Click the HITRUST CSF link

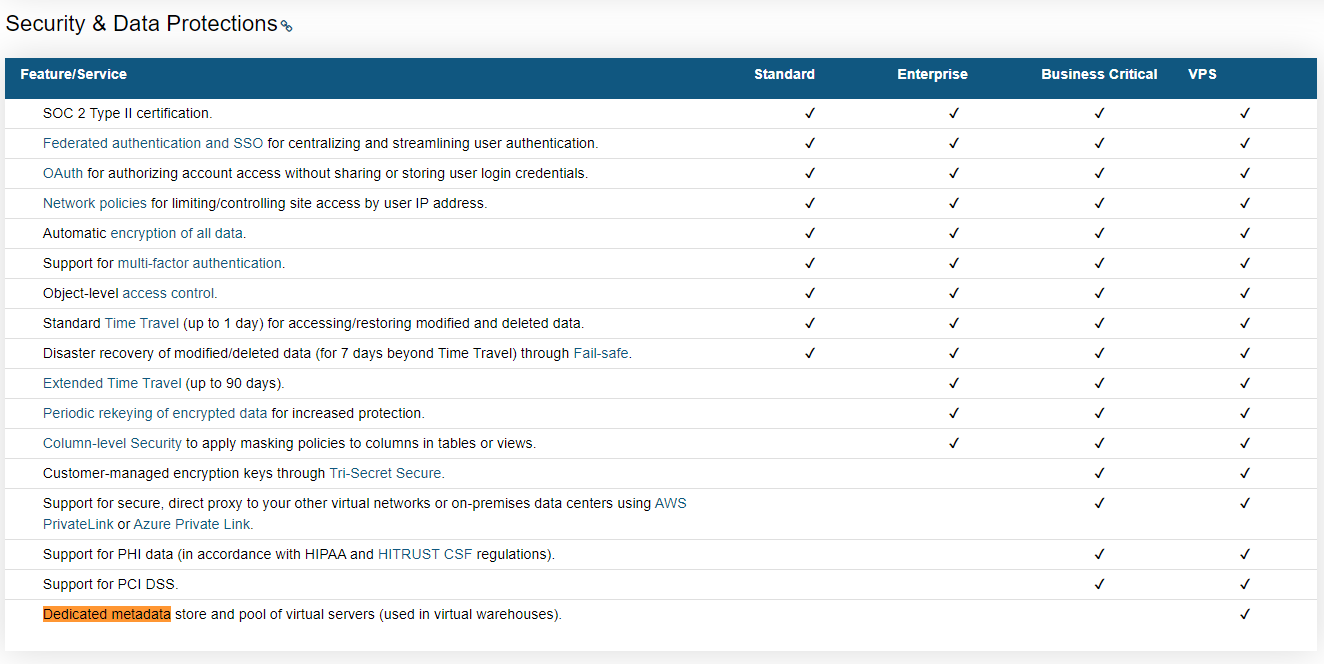tap(424, 554)
